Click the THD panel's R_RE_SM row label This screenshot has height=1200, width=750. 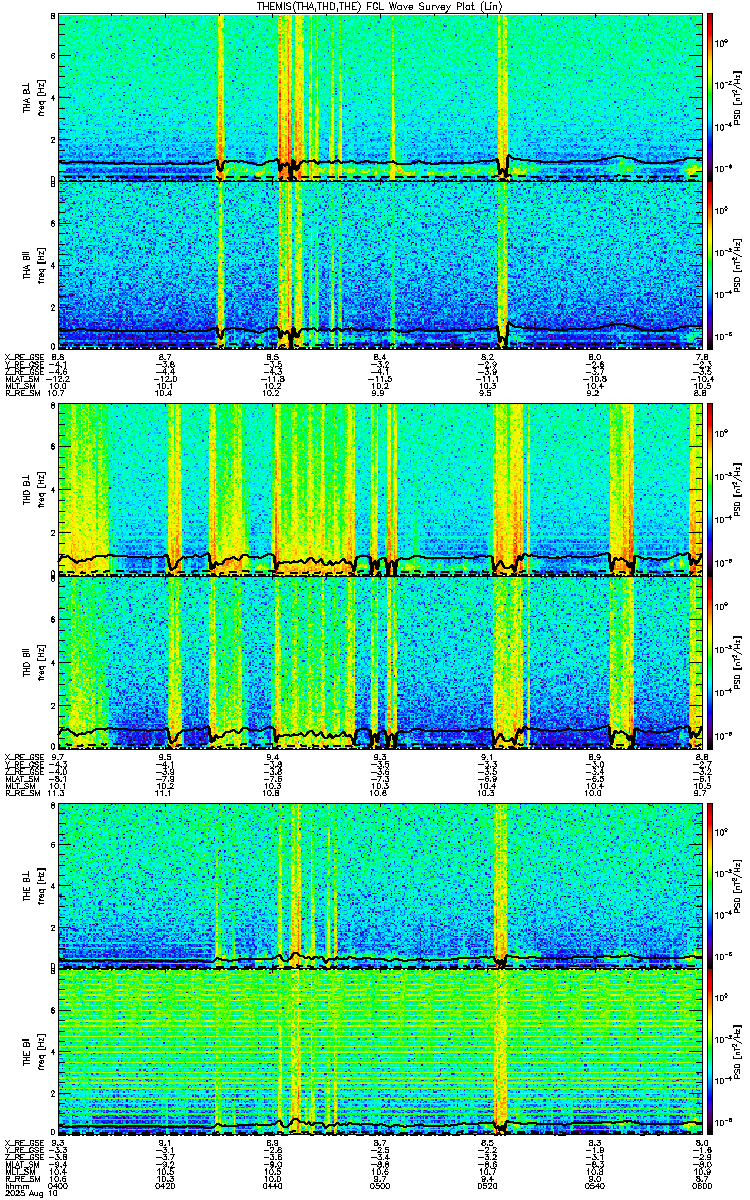pos(21,793)
